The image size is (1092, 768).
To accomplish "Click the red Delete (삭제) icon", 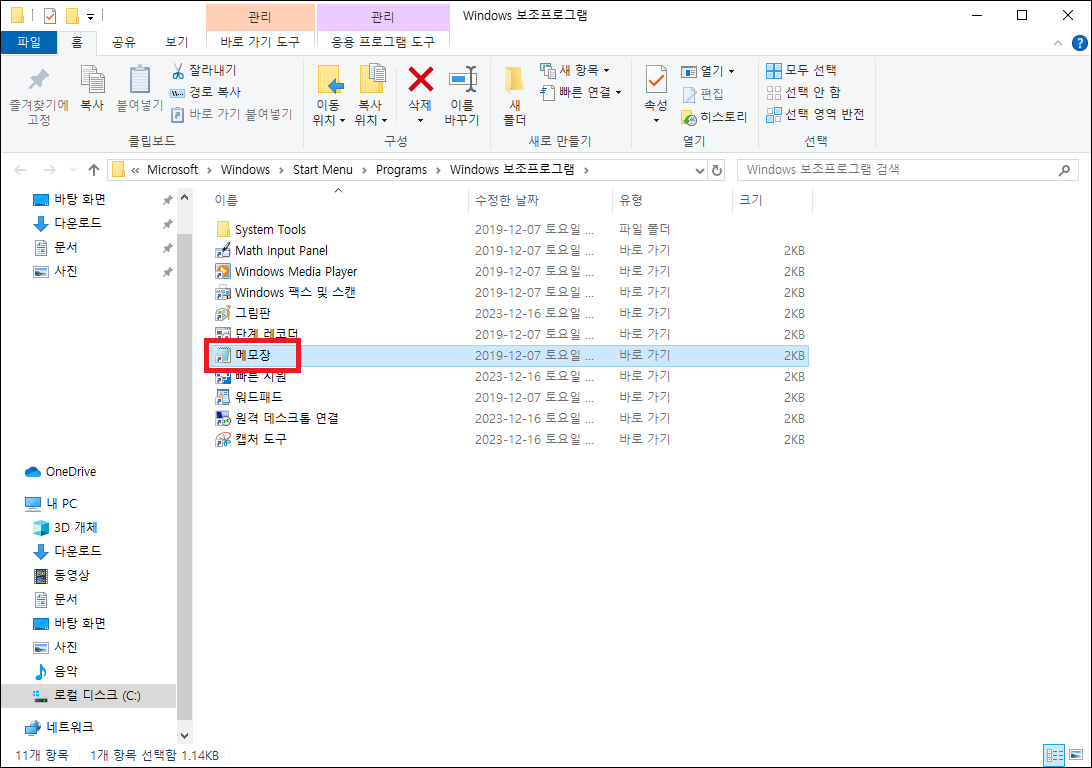I will [420, 79].
